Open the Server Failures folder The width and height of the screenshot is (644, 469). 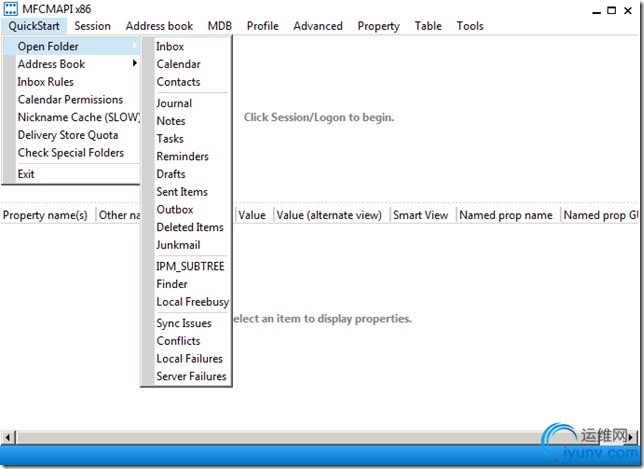[x=186, y=376]
